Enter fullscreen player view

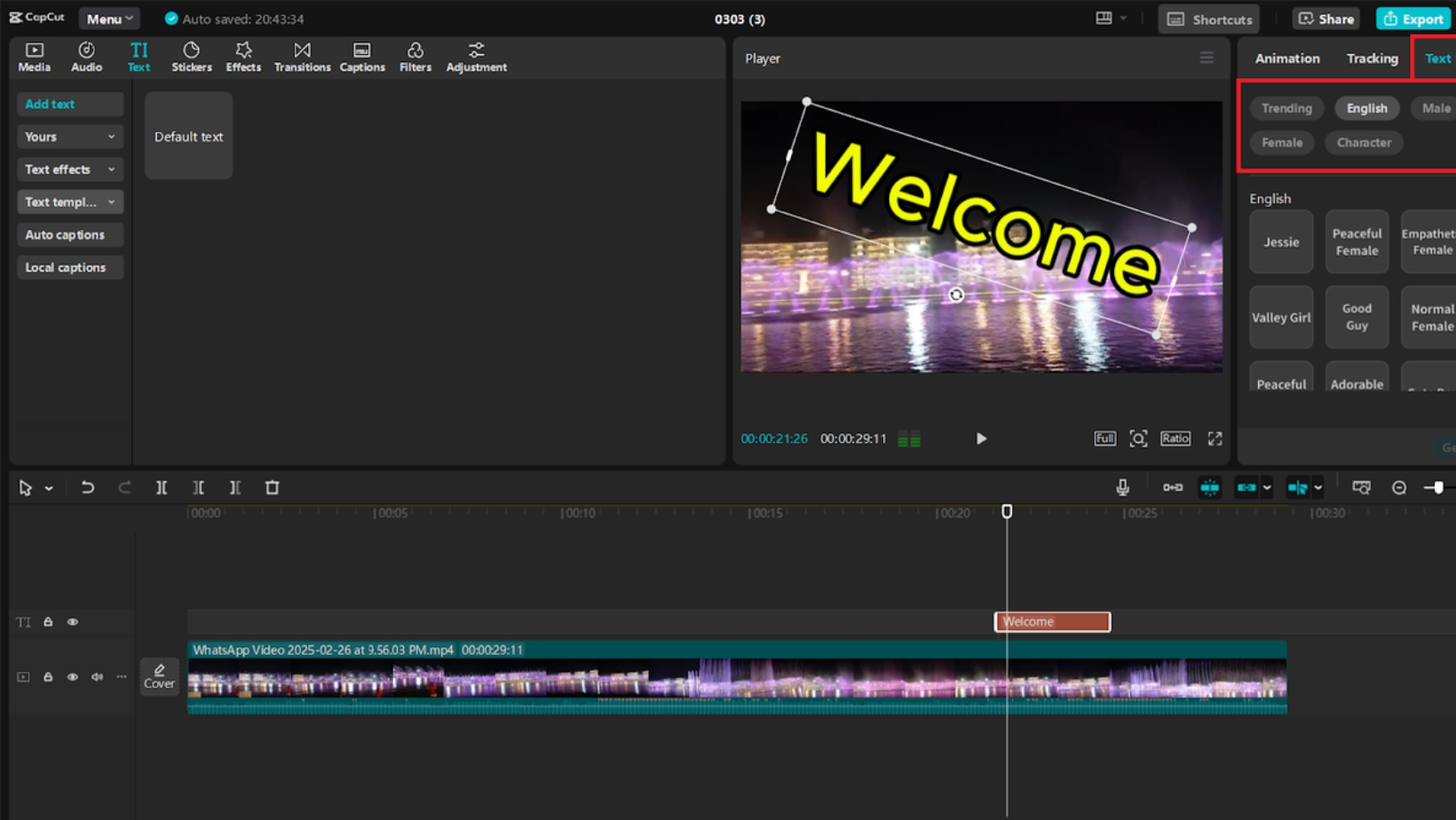click(x=1215, y=438)
